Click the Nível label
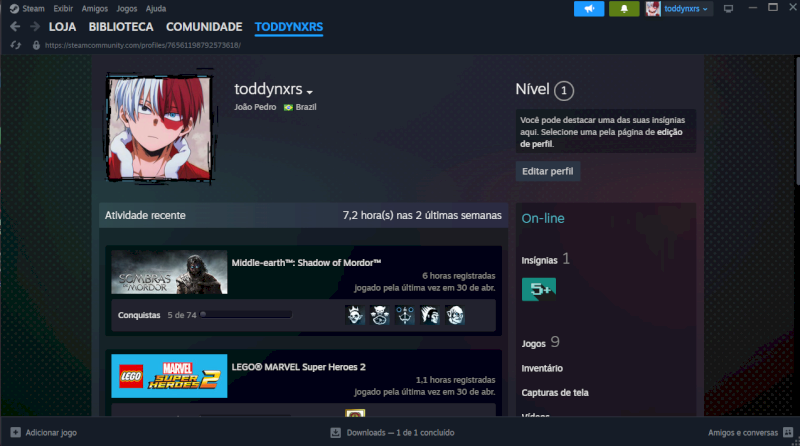The width and height of the screenshot is (800, 446). pos(532,89)
